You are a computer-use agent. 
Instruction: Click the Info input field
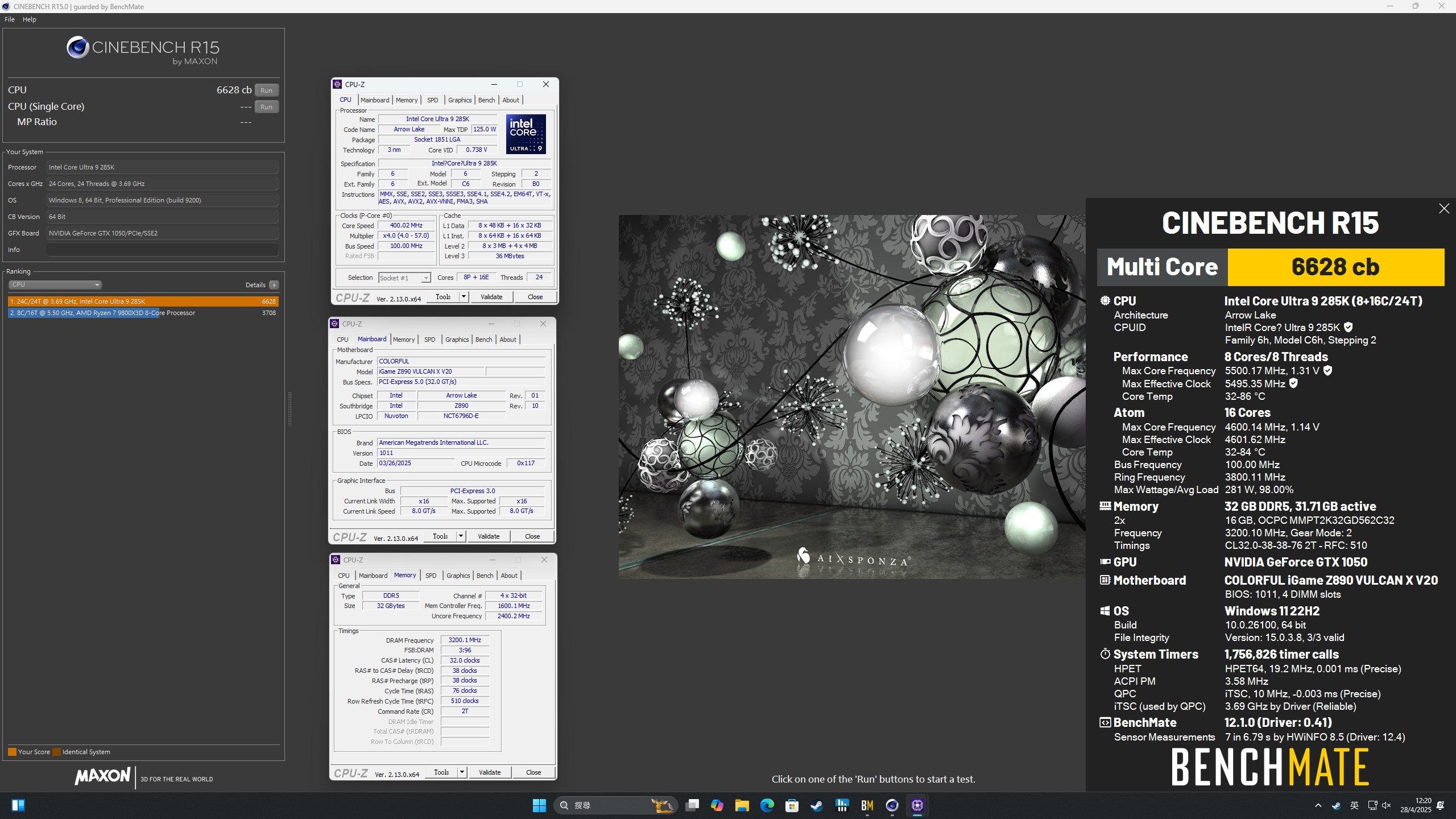pos(162,250)
